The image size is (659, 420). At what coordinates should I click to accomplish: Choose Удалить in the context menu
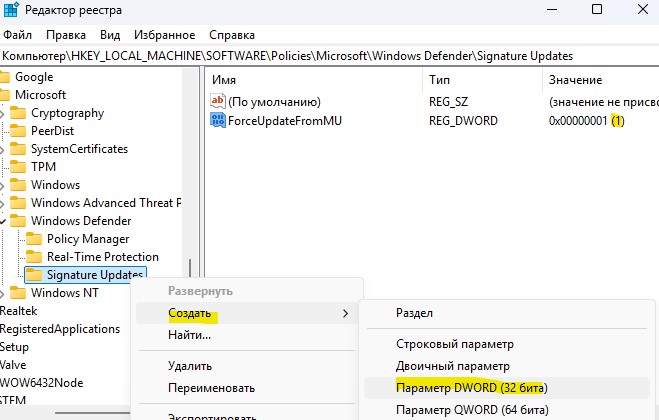pos(247,366)
